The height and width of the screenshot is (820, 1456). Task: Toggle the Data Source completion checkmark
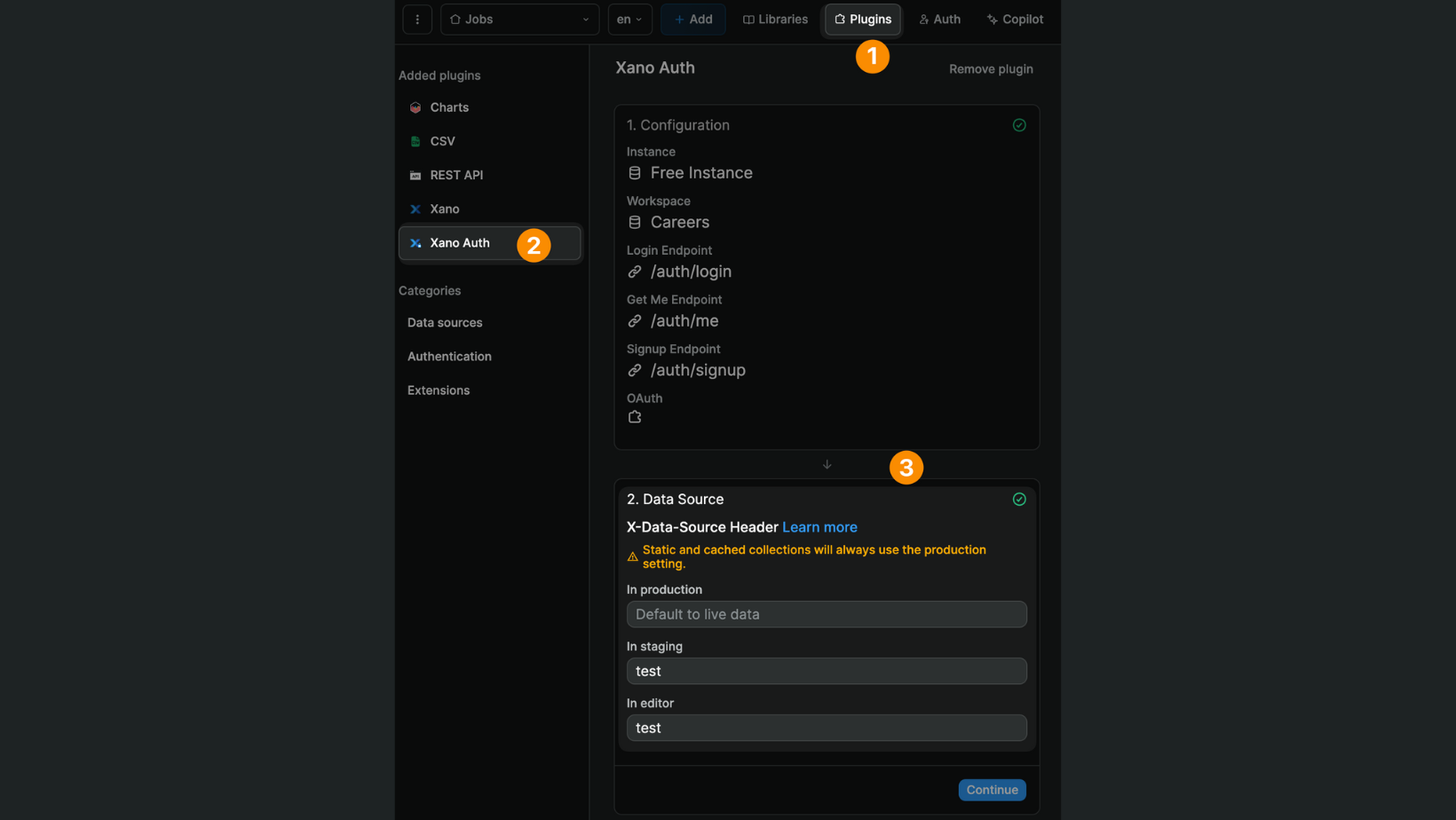[1018, 499]
